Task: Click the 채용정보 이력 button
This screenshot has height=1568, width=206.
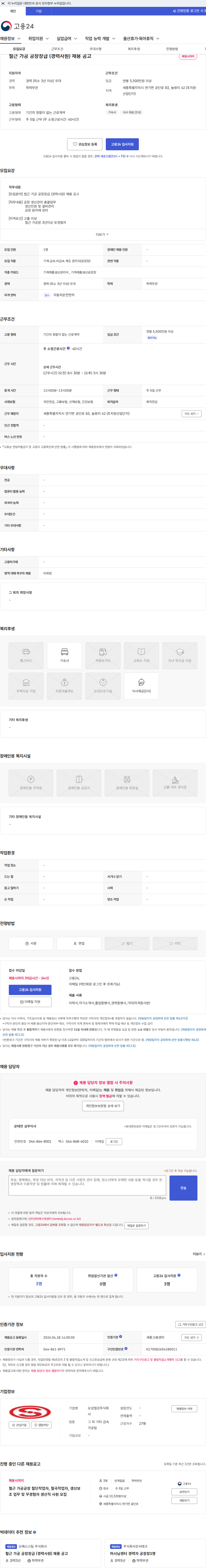Action: (184, 1409)
